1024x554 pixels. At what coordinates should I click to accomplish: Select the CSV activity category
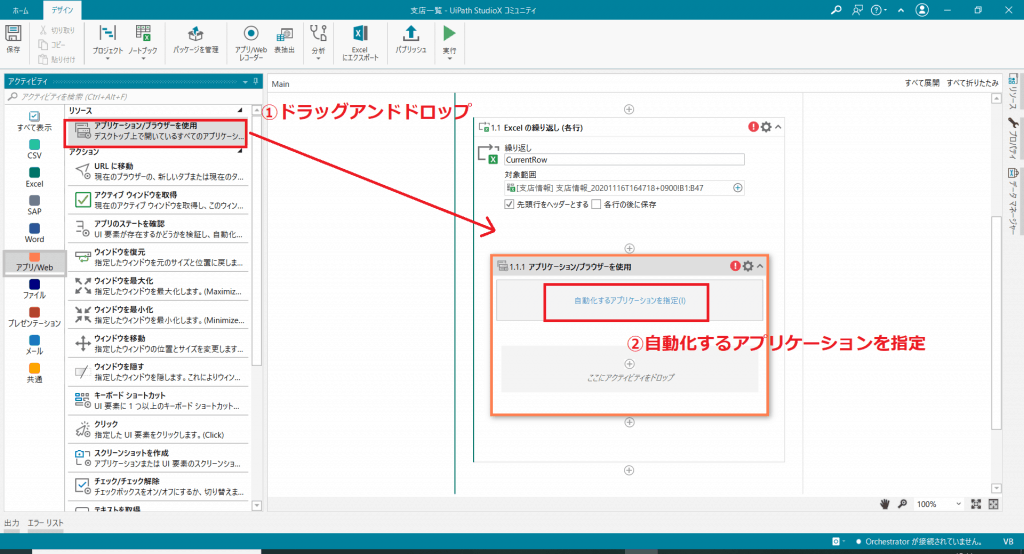tap(34, 149)
